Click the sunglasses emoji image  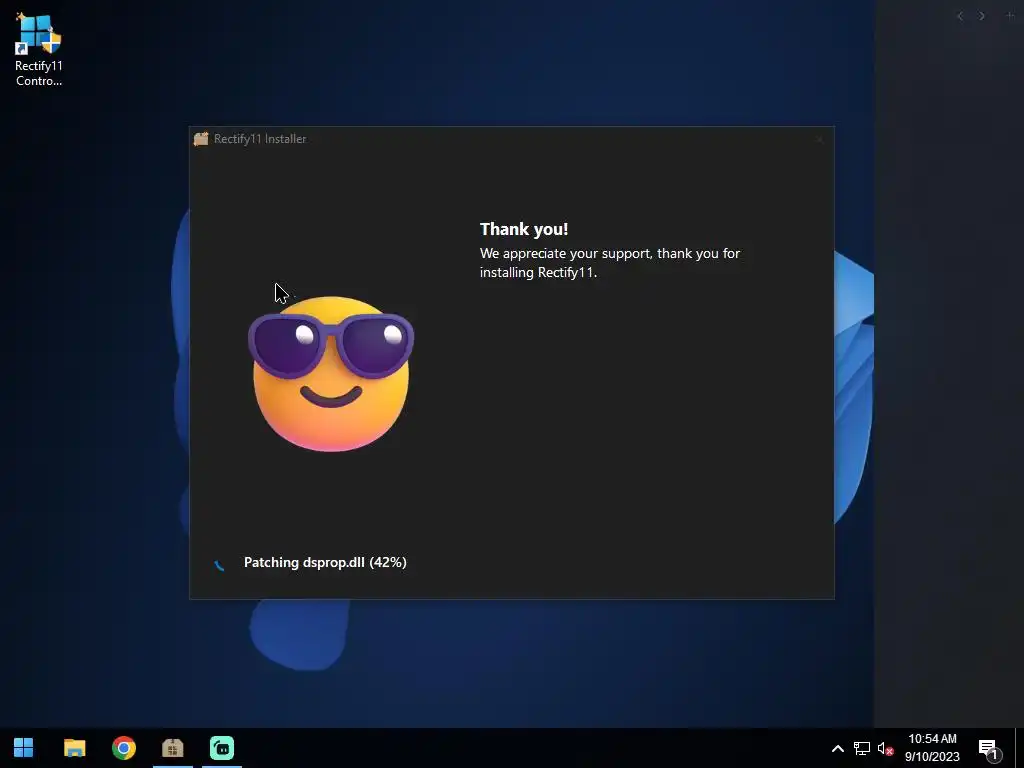331,374
